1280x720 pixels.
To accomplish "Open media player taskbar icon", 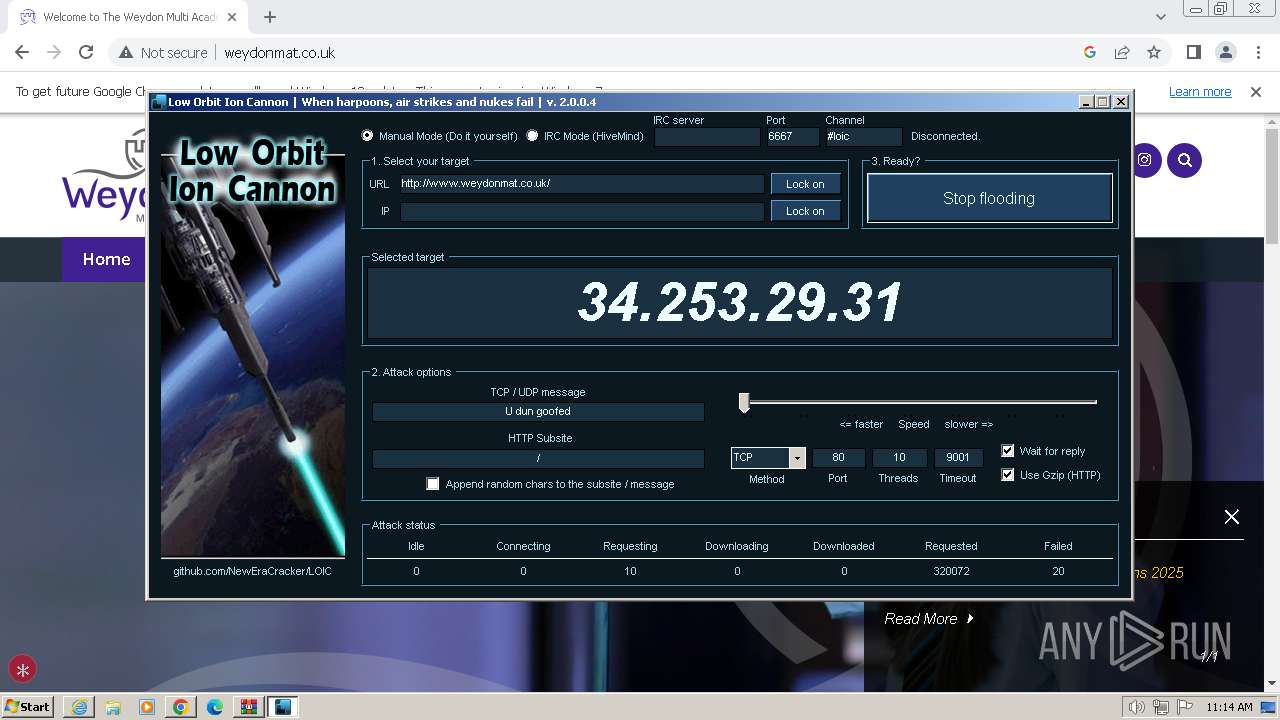I will (146, 707).
